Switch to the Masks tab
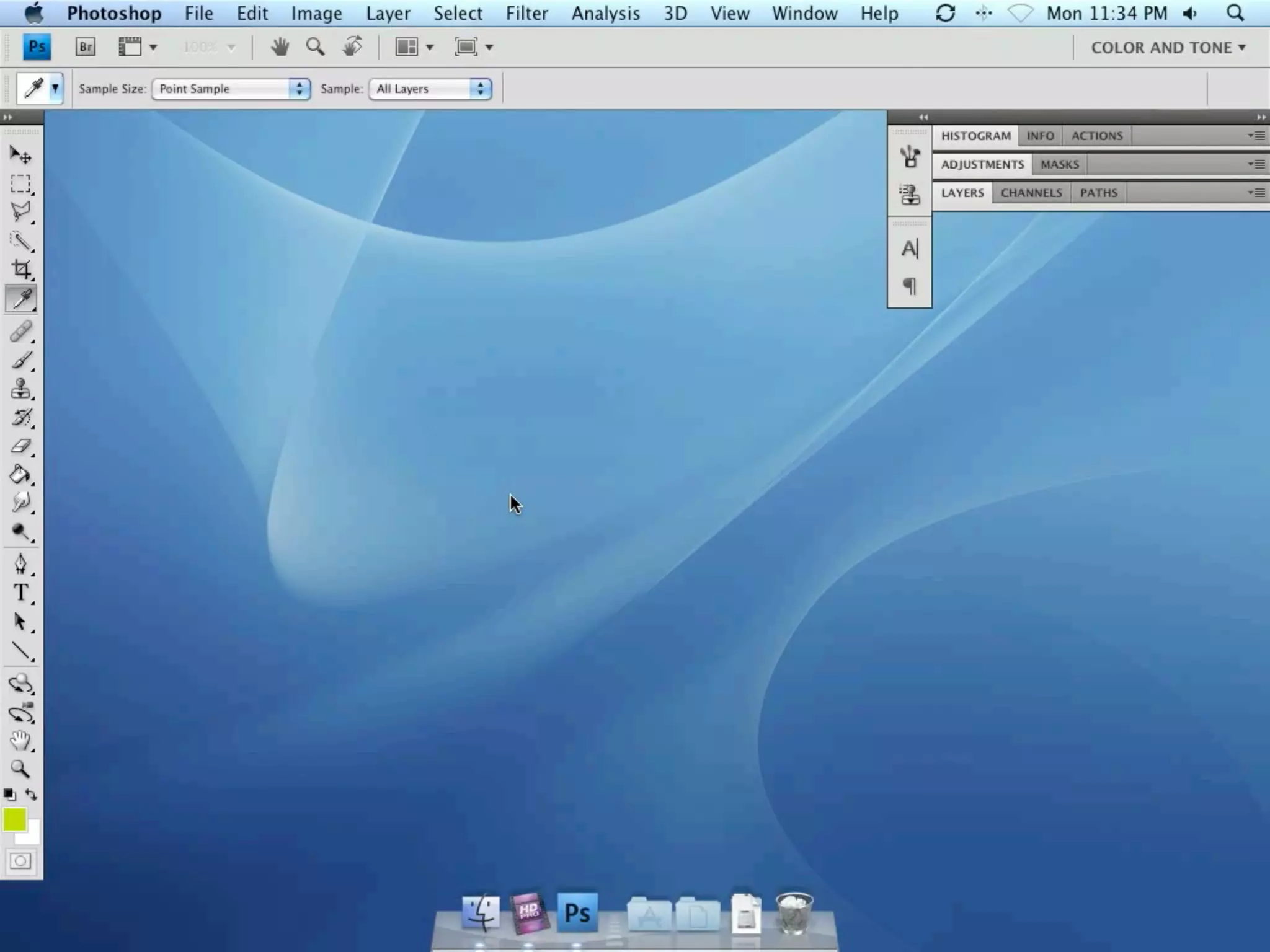 tap(1059, 164)
